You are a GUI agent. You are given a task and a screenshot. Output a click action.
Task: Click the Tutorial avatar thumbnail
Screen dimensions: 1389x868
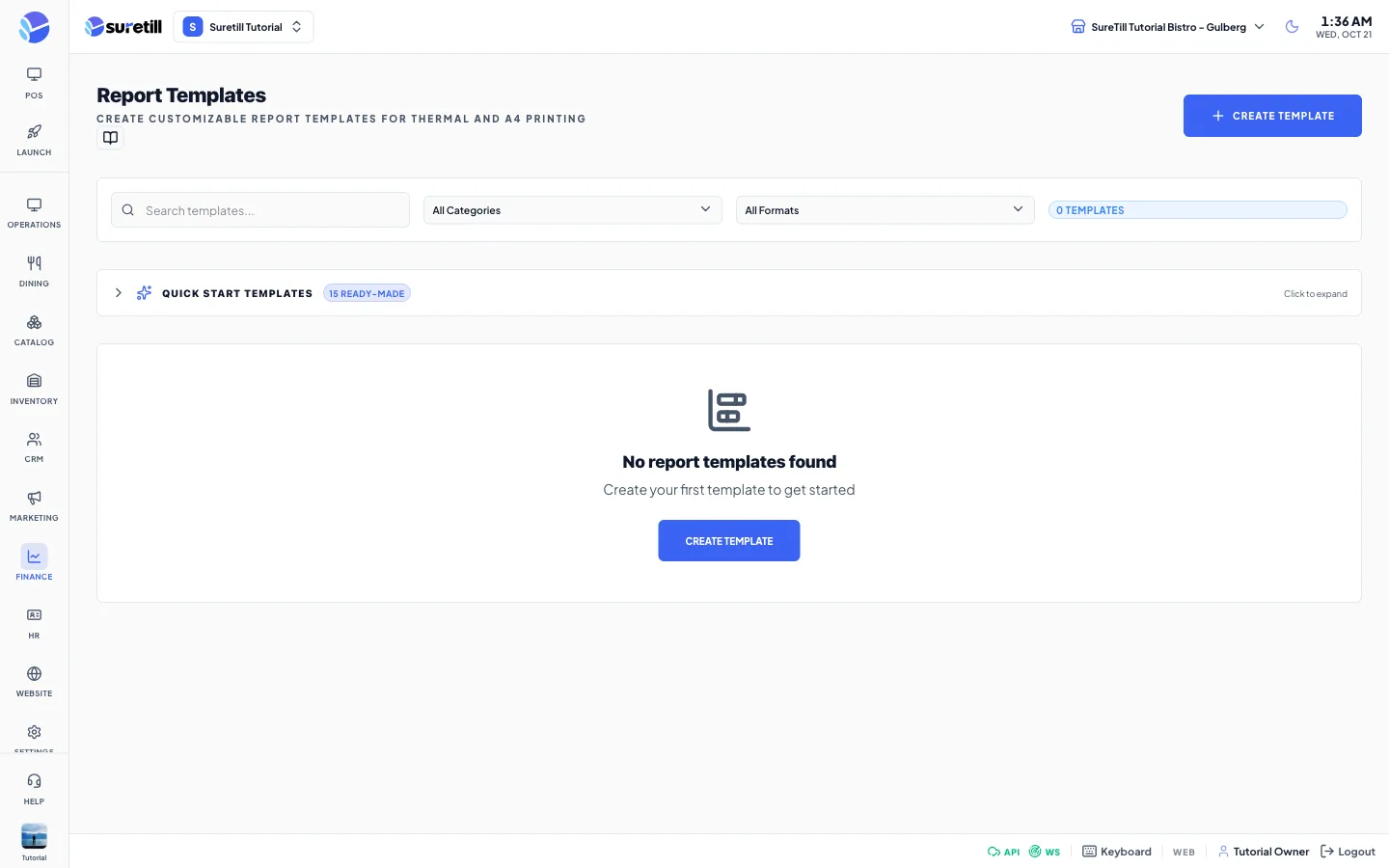point(34,836)
